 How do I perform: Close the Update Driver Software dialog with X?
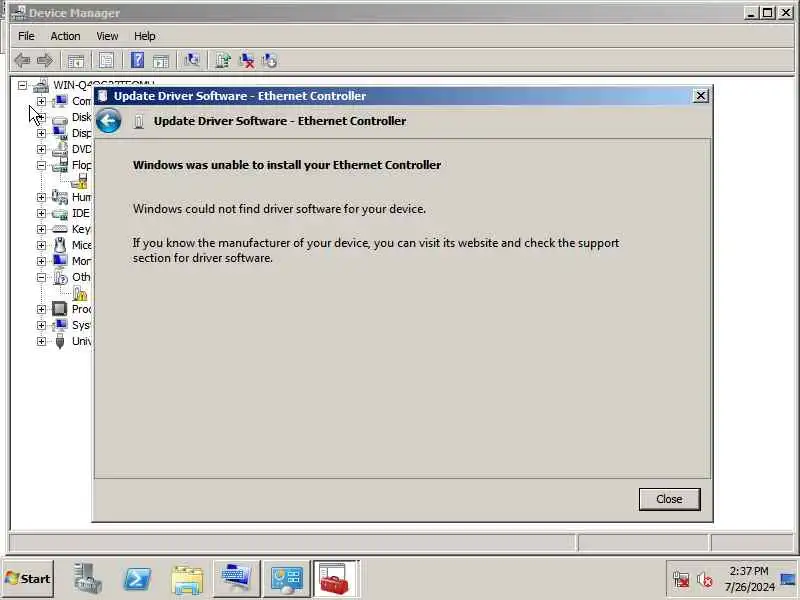point(701,95)
